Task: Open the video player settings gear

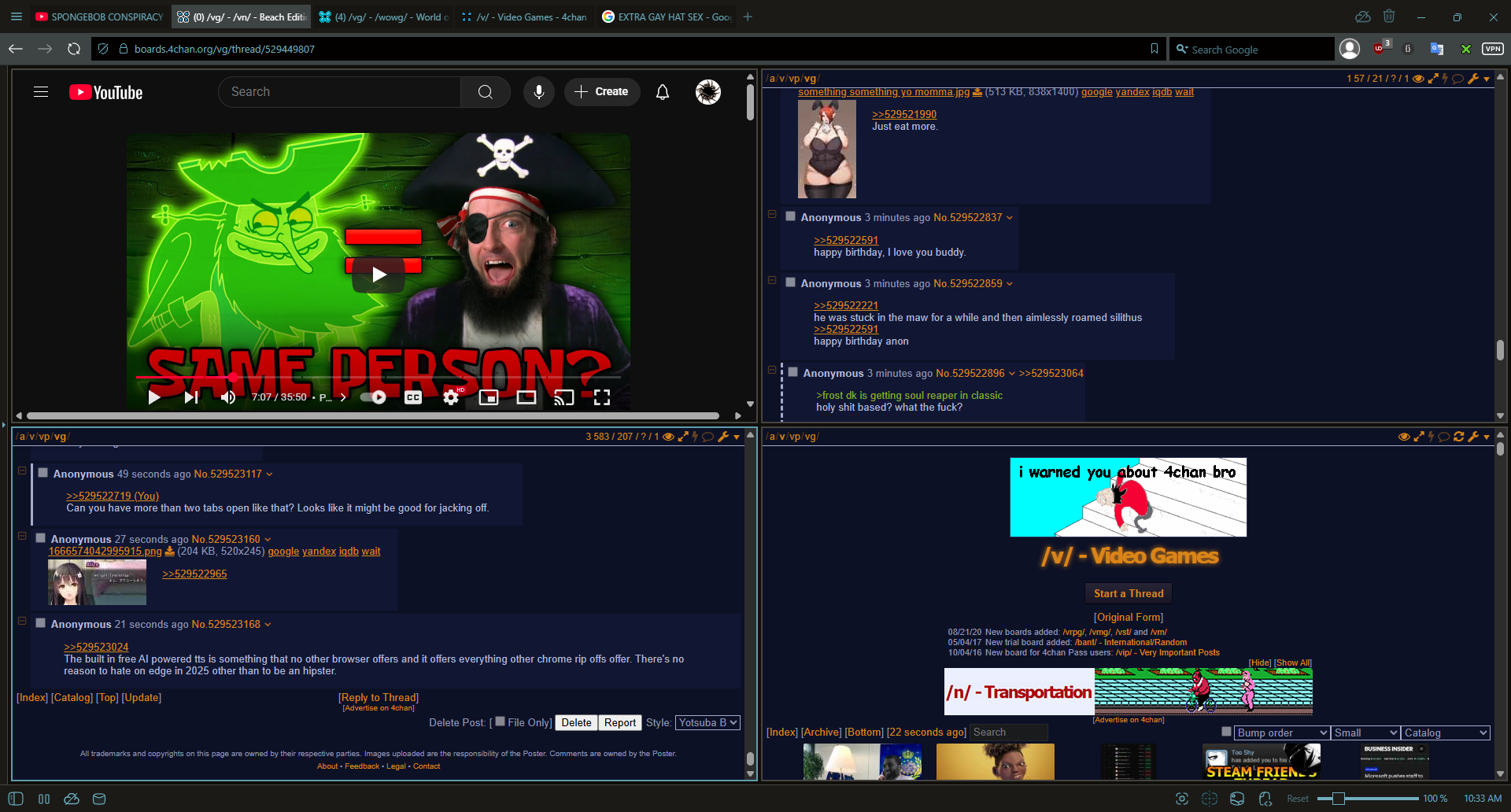Action: click(x=451, y=397)
